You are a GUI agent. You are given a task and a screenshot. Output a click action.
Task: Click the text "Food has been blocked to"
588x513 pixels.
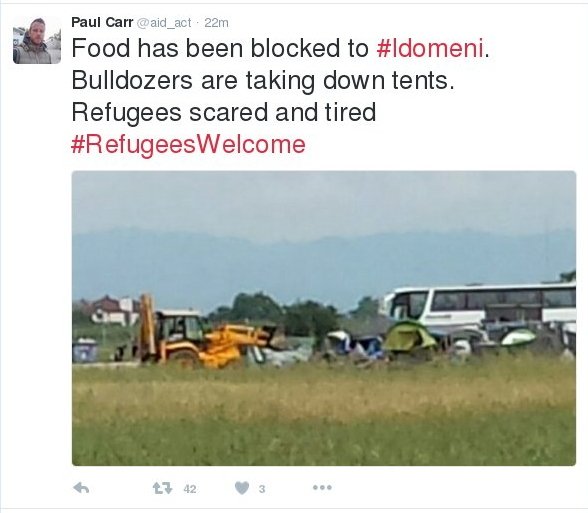pyautogui.click(x=220, y=48)
